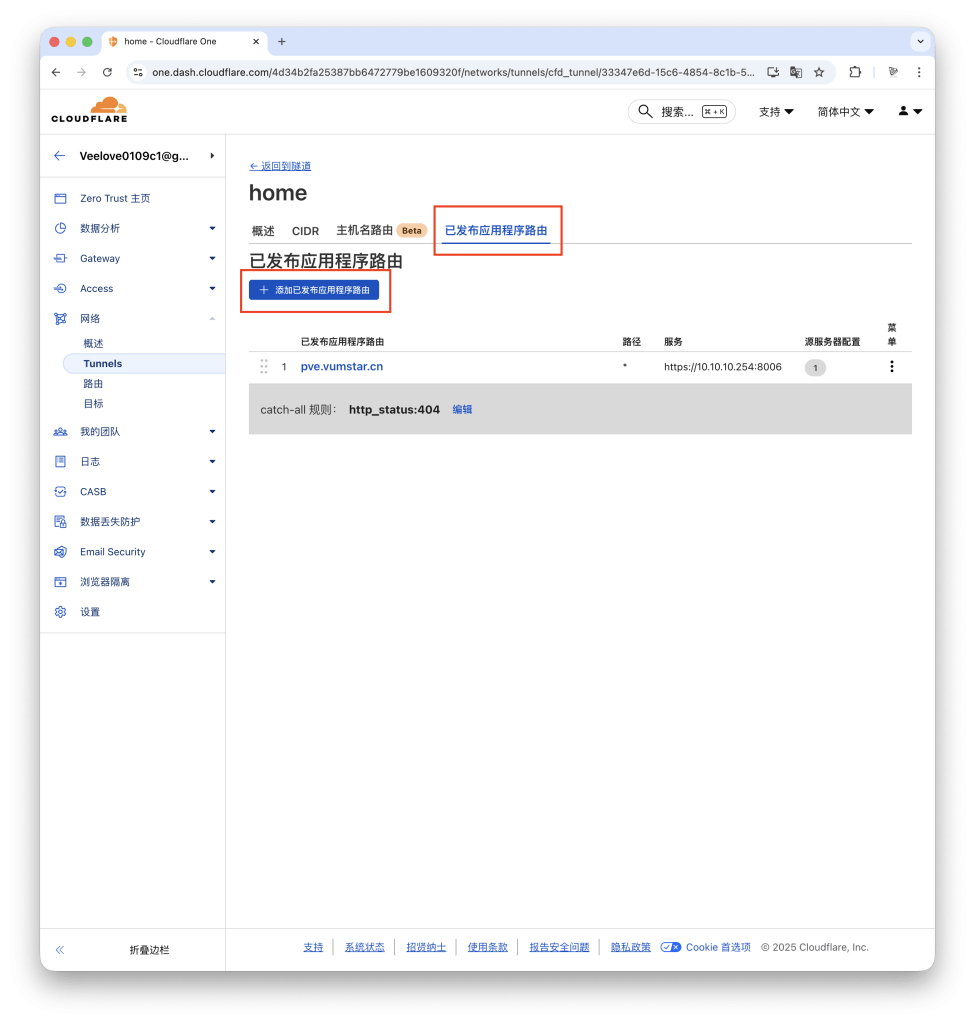The height and width of the screenshot is (1024, 975).
Task: Click the 搜索 search field
Action: point(681,112)
